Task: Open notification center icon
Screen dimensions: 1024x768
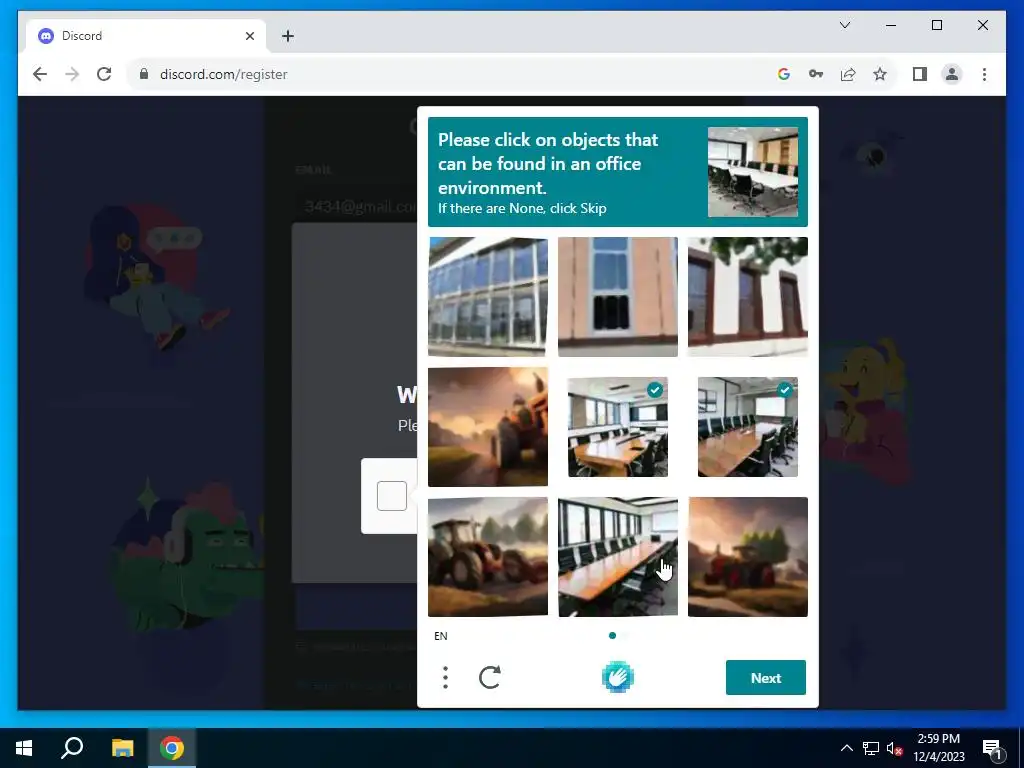Action: [992, 748]
